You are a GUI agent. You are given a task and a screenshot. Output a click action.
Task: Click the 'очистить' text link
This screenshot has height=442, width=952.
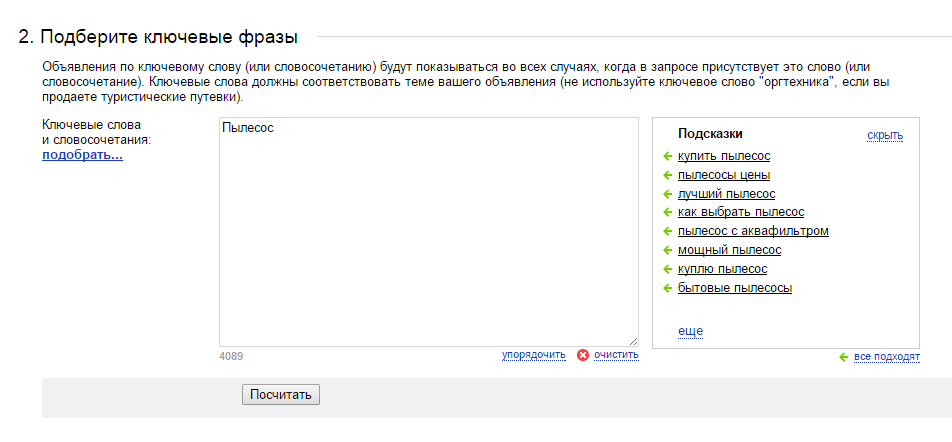pos(615,355)
